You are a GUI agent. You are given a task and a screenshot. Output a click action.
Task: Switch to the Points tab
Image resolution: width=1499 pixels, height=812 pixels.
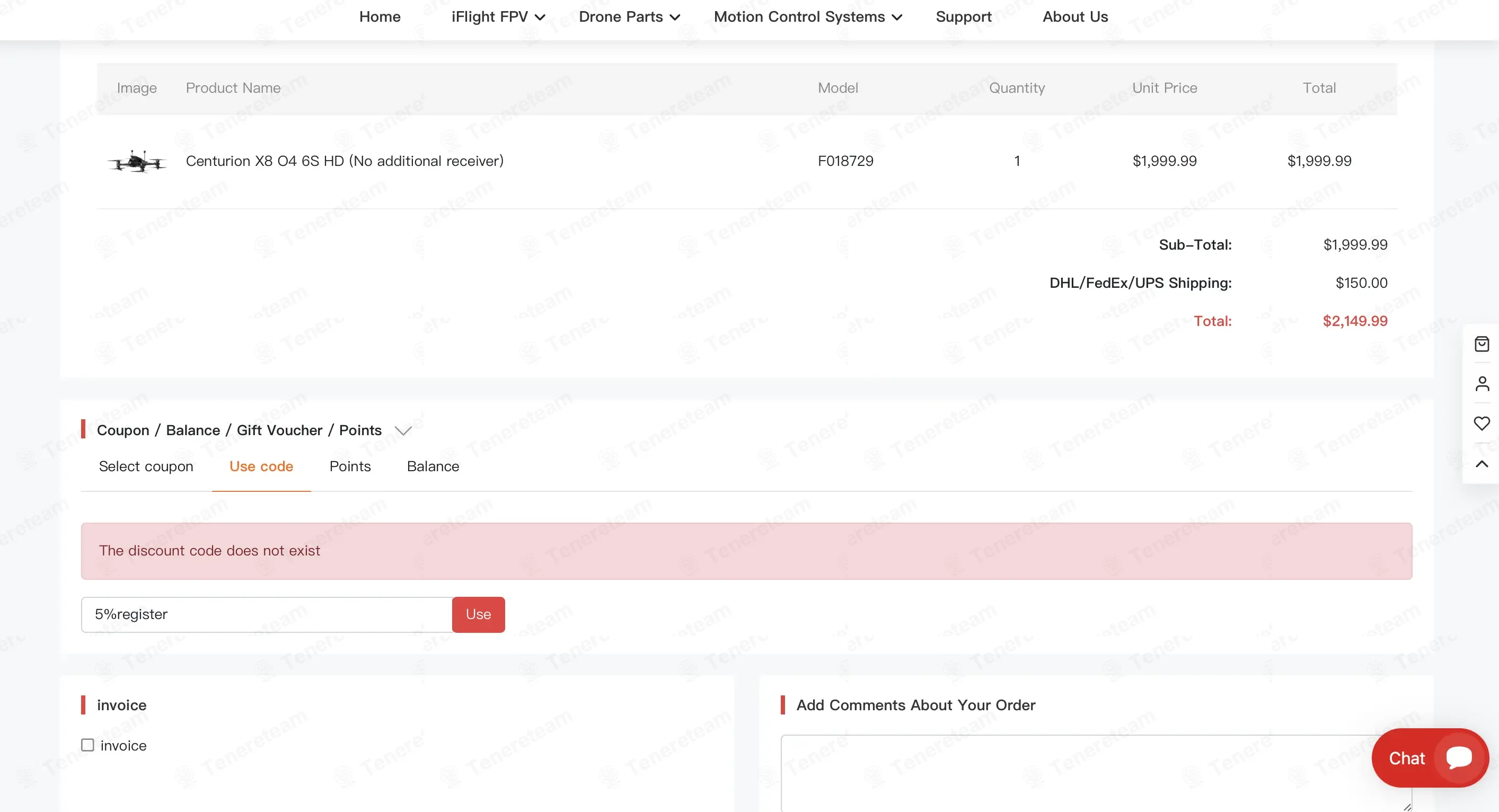click(x=350, y=466)
